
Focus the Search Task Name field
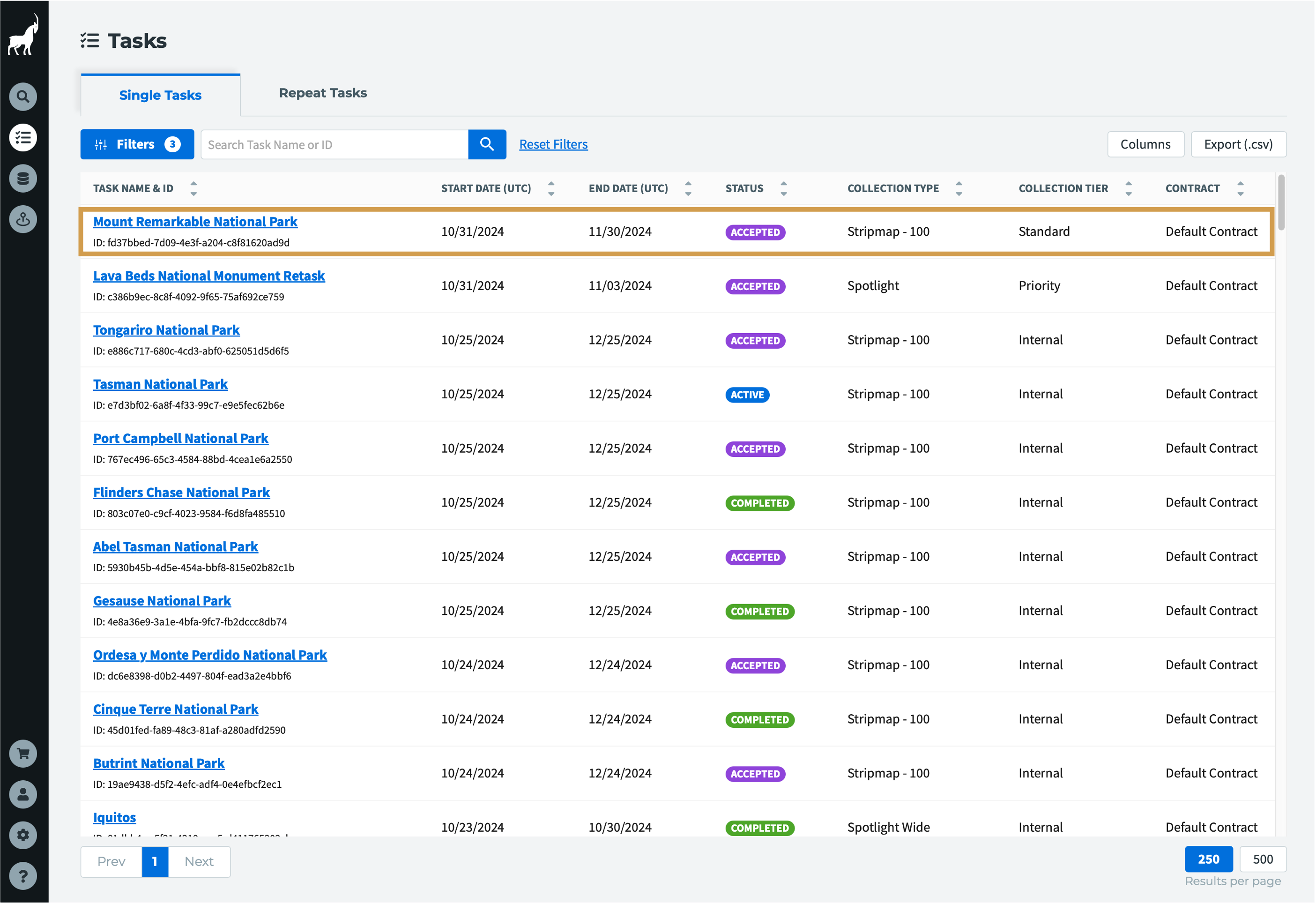click(x=334, y=144)
